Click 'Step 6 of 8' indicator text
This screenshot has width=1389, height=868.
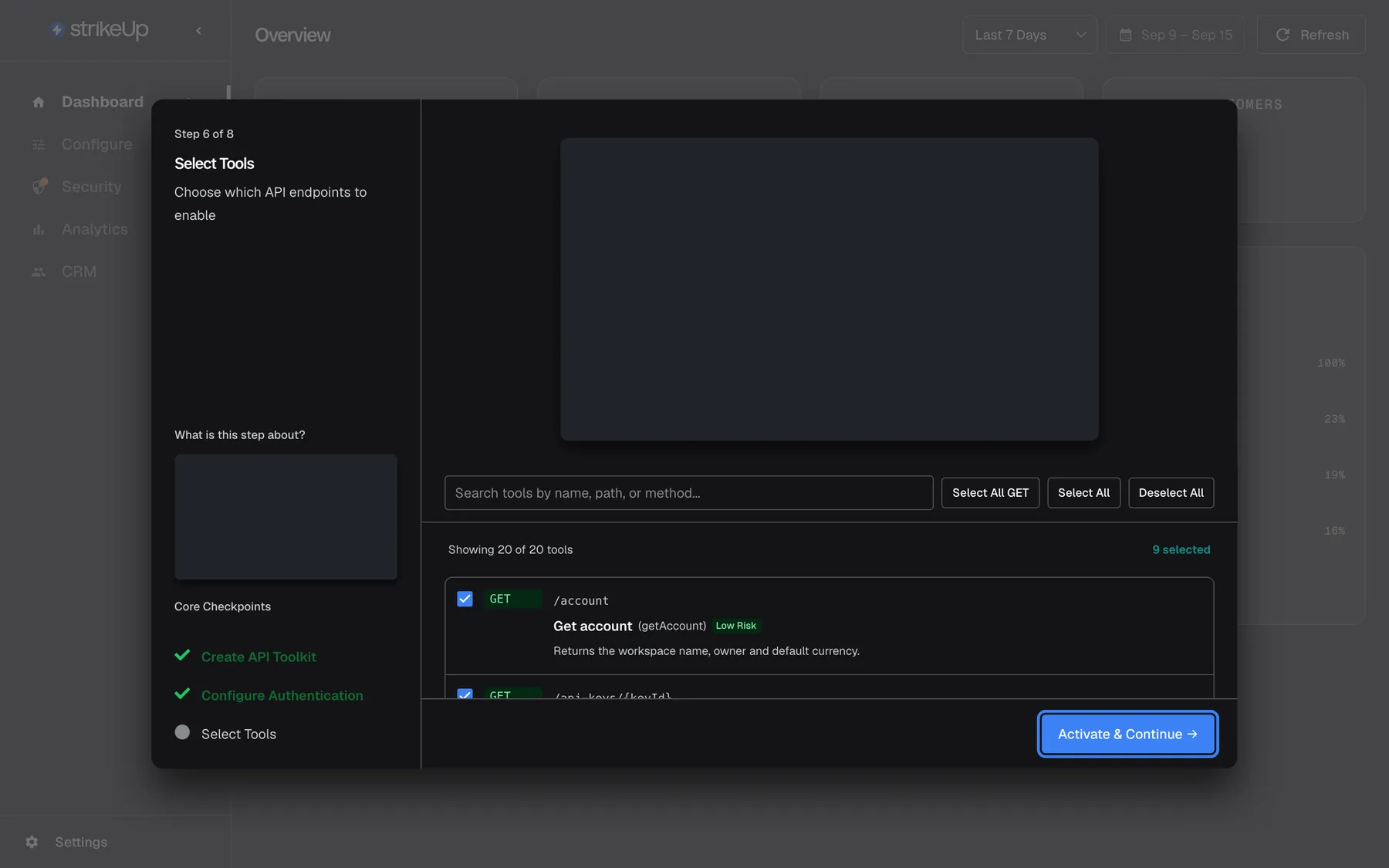click(204, 133)
